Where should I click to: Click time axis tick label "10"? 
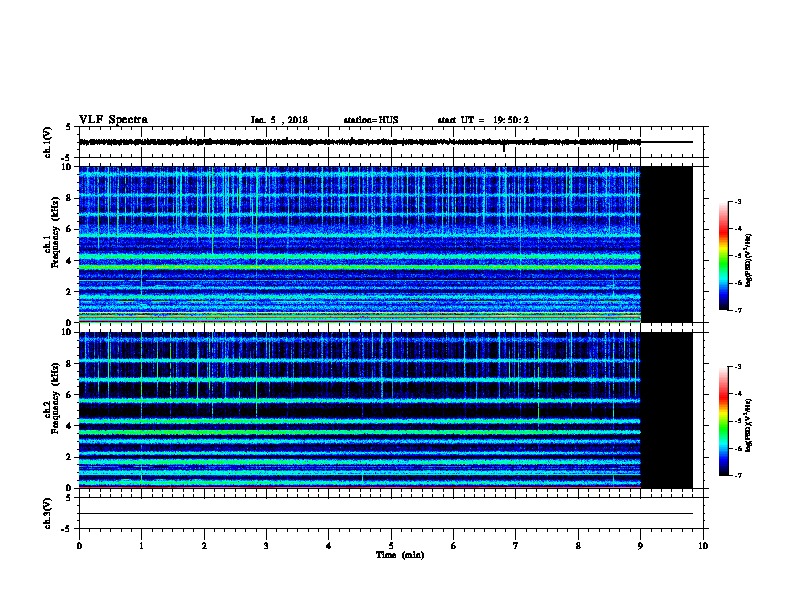703,545
